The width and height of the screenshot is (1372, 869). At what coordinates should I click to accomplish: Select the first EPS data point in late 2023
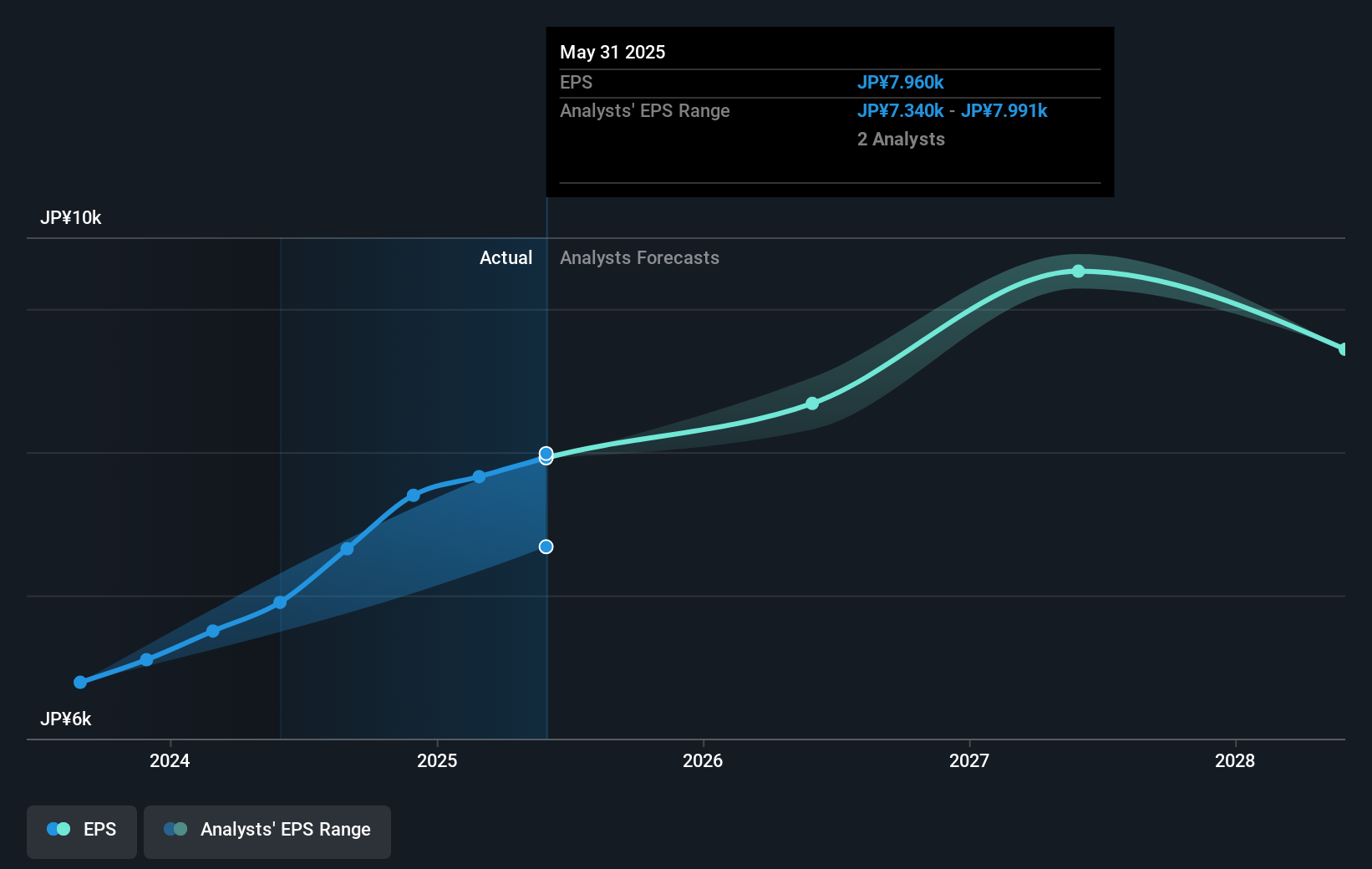tap(80, 683)
